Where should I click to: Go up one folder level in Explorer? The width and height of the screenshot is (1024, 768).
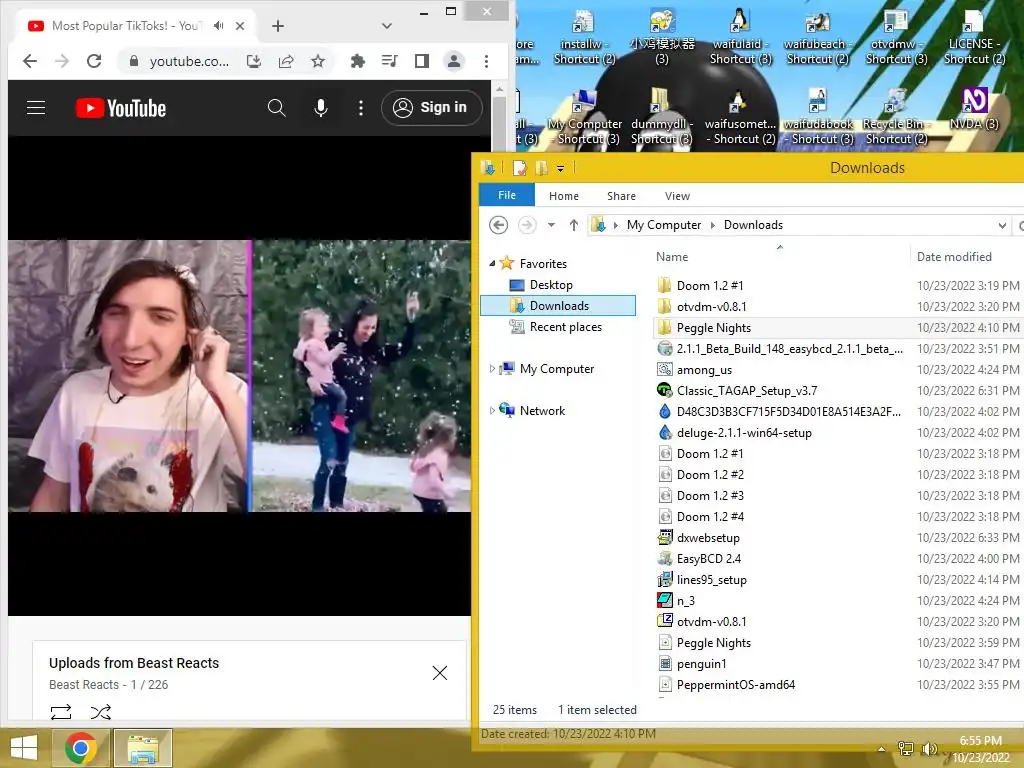coord(573,225)
